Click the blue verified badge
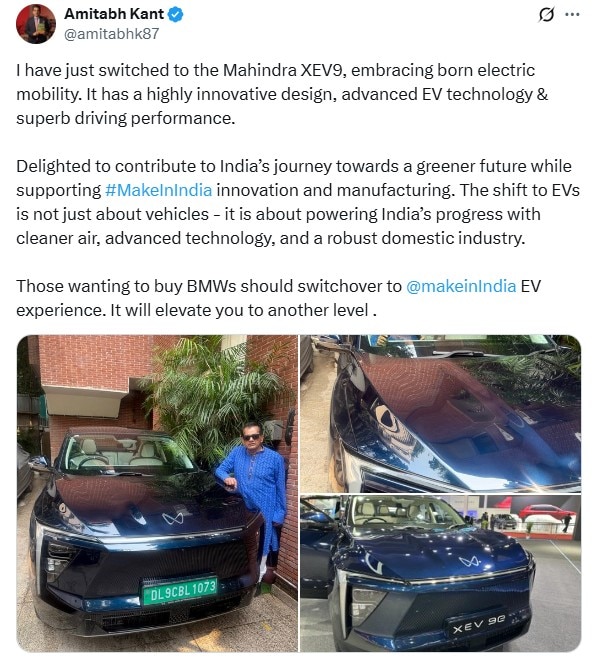598x667 pixels. pyautogui.click(x=175, y=15)
